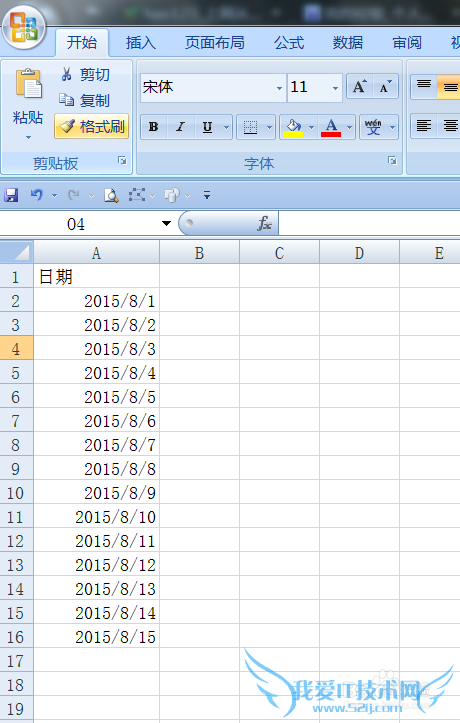This screenshot has width=460, height=723.
Task: Activate the 格式刷 format painter
Action: [x=91, y=126]
